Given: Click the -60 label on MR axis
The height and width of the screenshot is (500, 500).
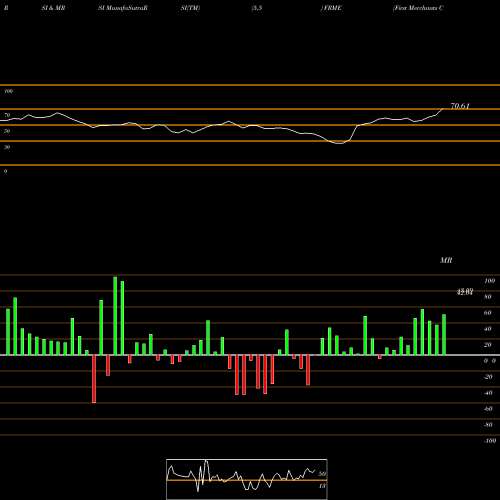Looking at the screenshot, I should point(488,409).
